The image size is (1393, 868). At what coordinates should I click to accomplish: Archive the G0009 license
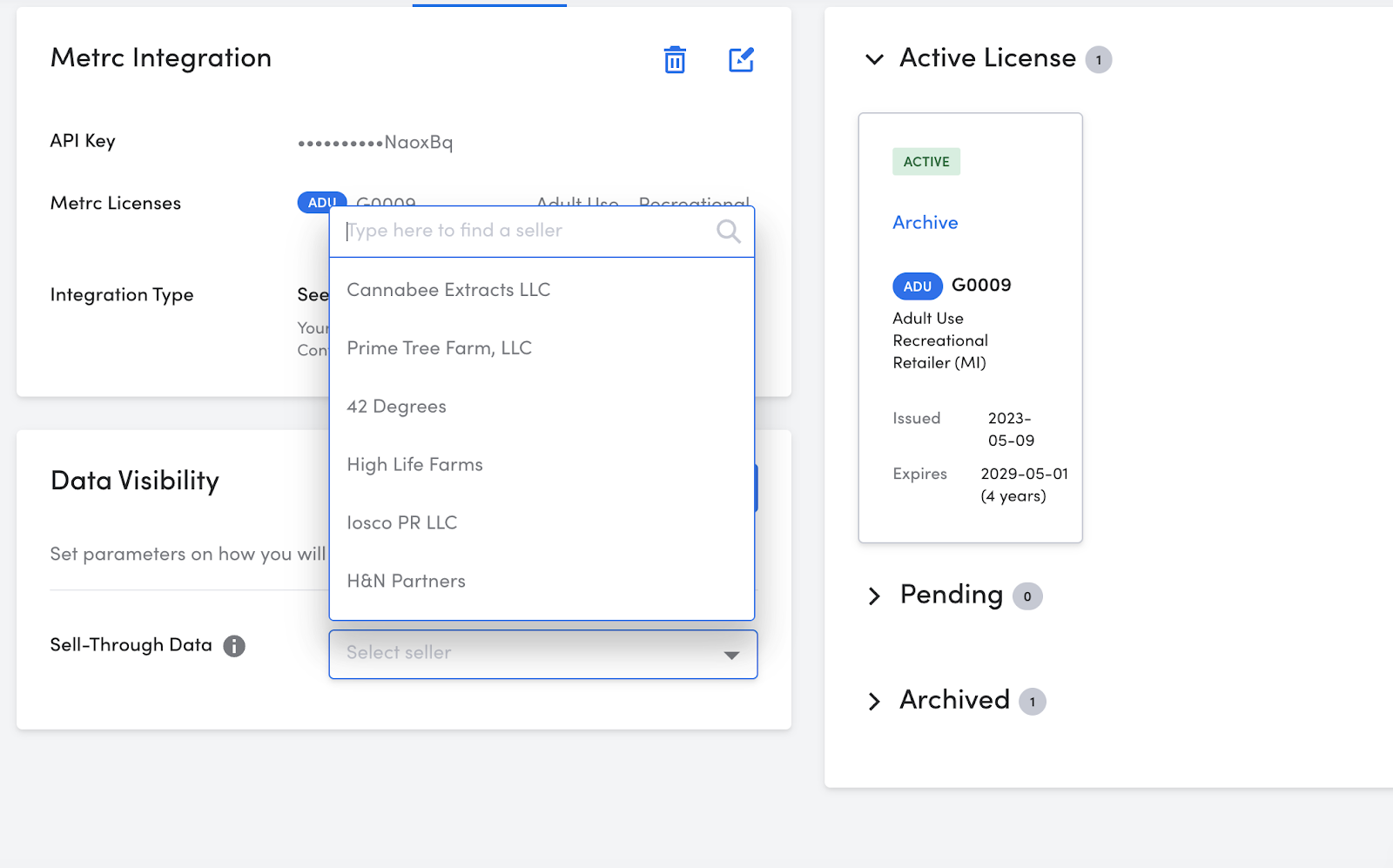coord(925,223)
